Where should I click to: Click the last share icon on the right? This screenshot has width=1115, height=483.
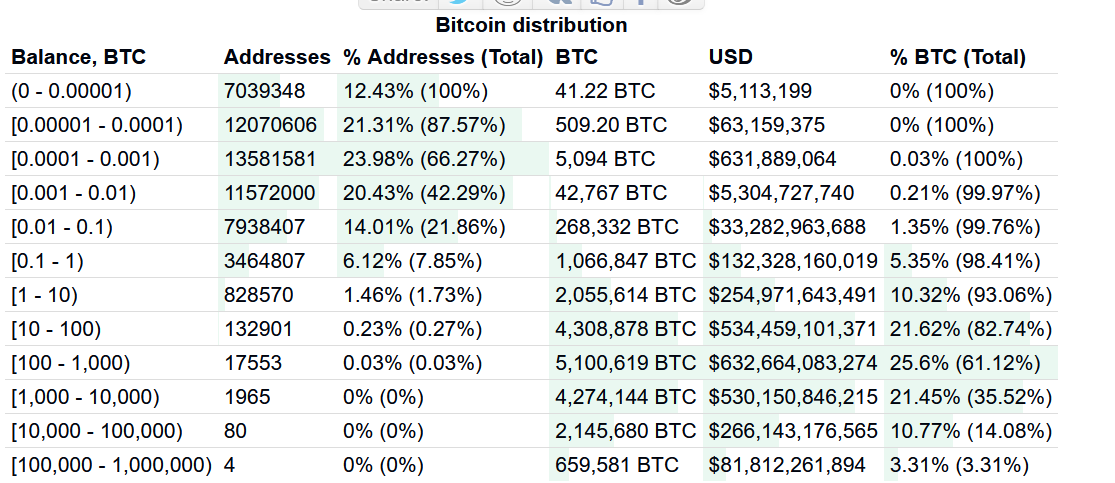680,3
